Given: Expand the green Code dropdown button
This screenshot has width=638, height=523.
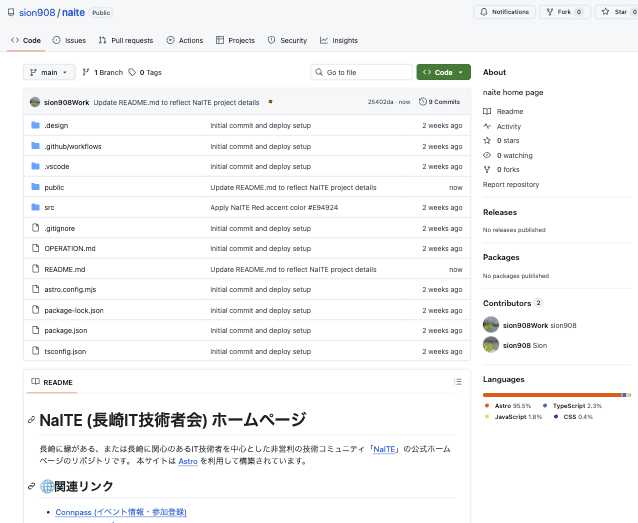Looking at the screenshot, I should (443, 72).
